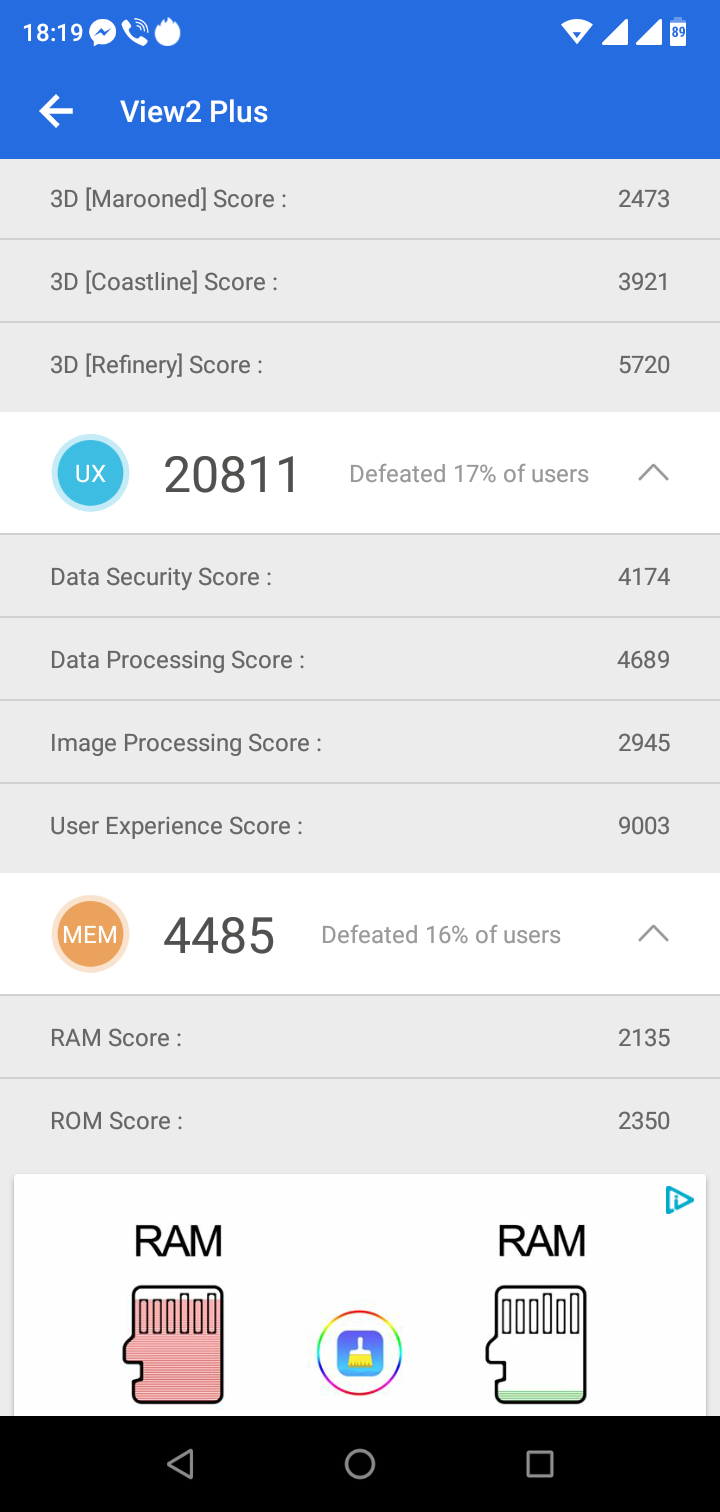Tap the empty RAM chip image

[537, 1344]
